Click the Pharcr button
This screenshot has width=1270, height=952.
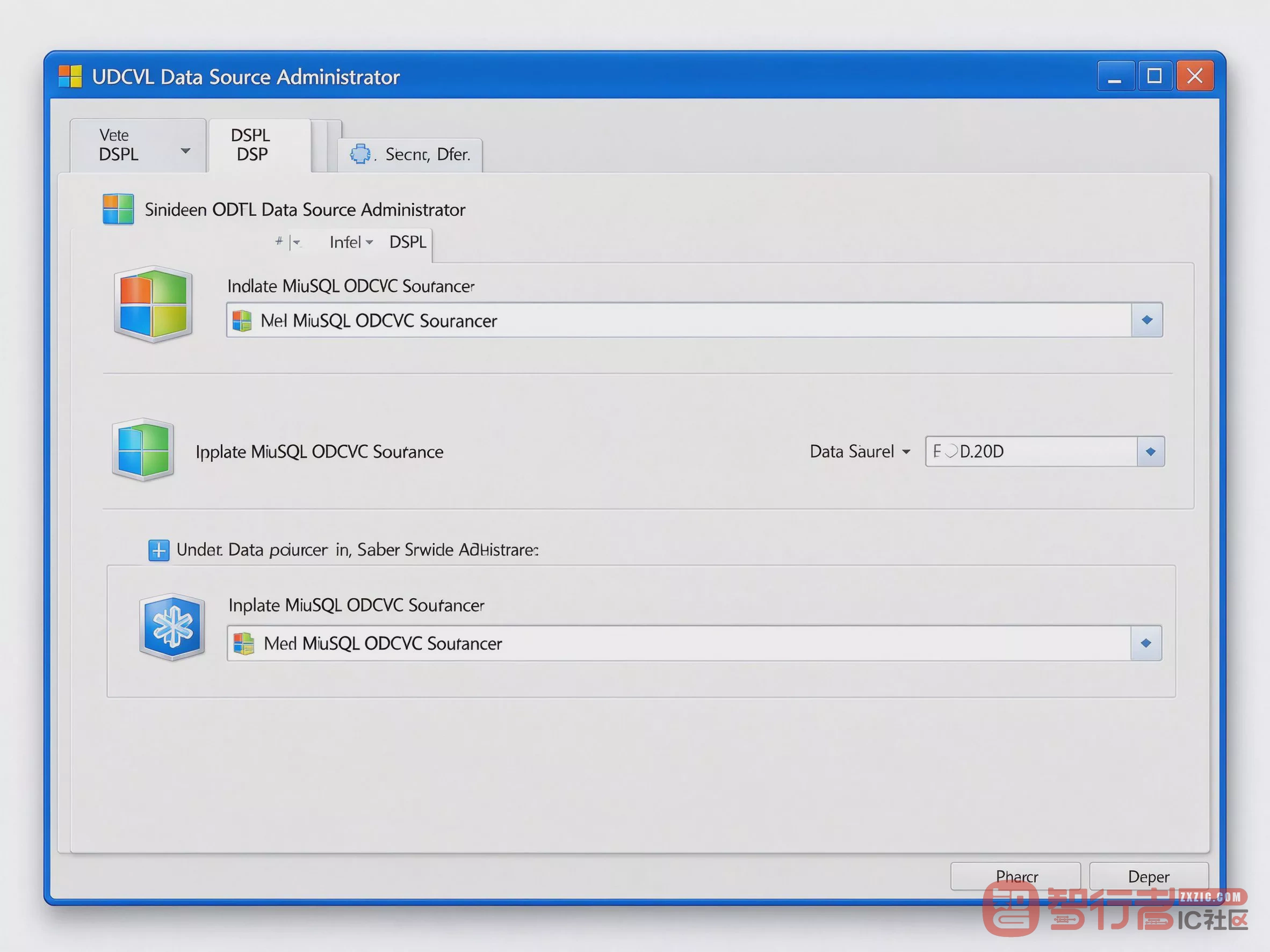pyautogui.click(x=1016, y=876)
